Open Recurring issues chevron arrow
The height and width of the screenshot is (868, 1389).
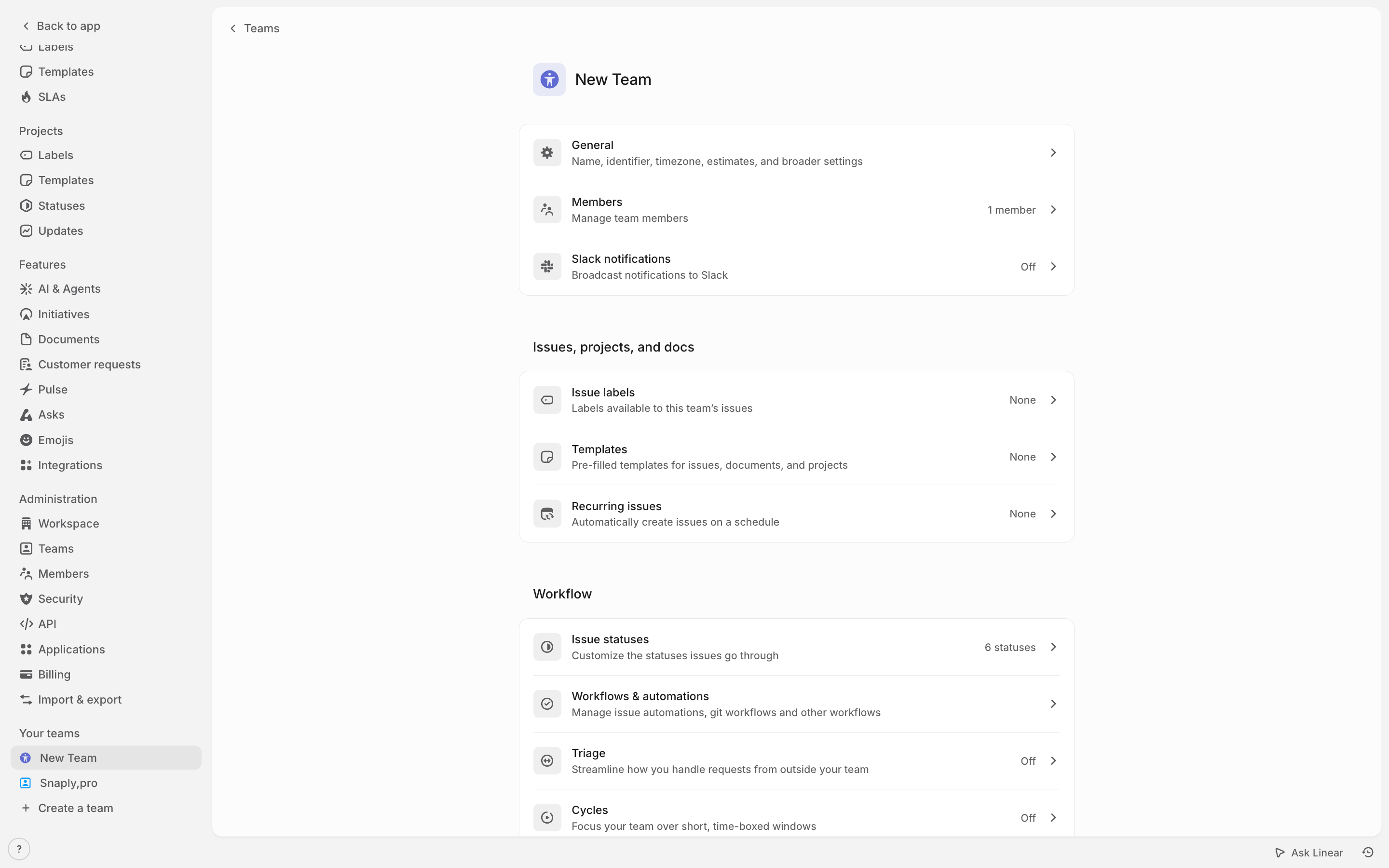1053,514
